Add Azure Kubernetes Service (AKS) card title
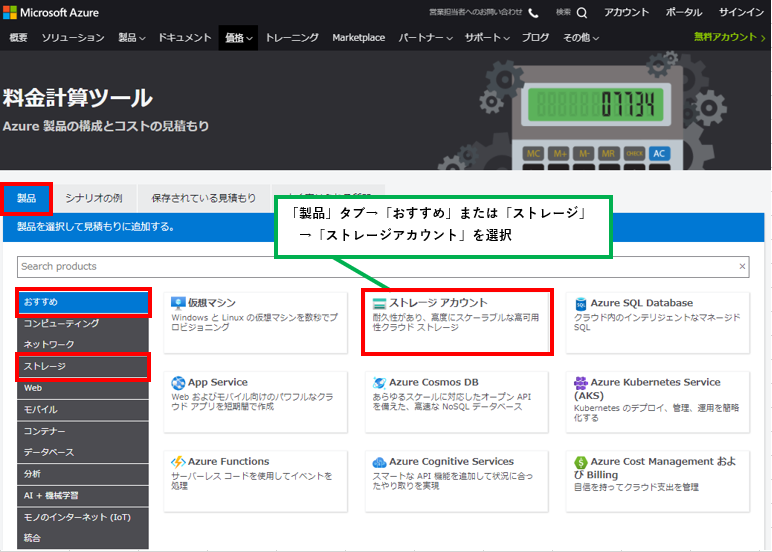This screenshot has width=772, height=552. [647, 389]
